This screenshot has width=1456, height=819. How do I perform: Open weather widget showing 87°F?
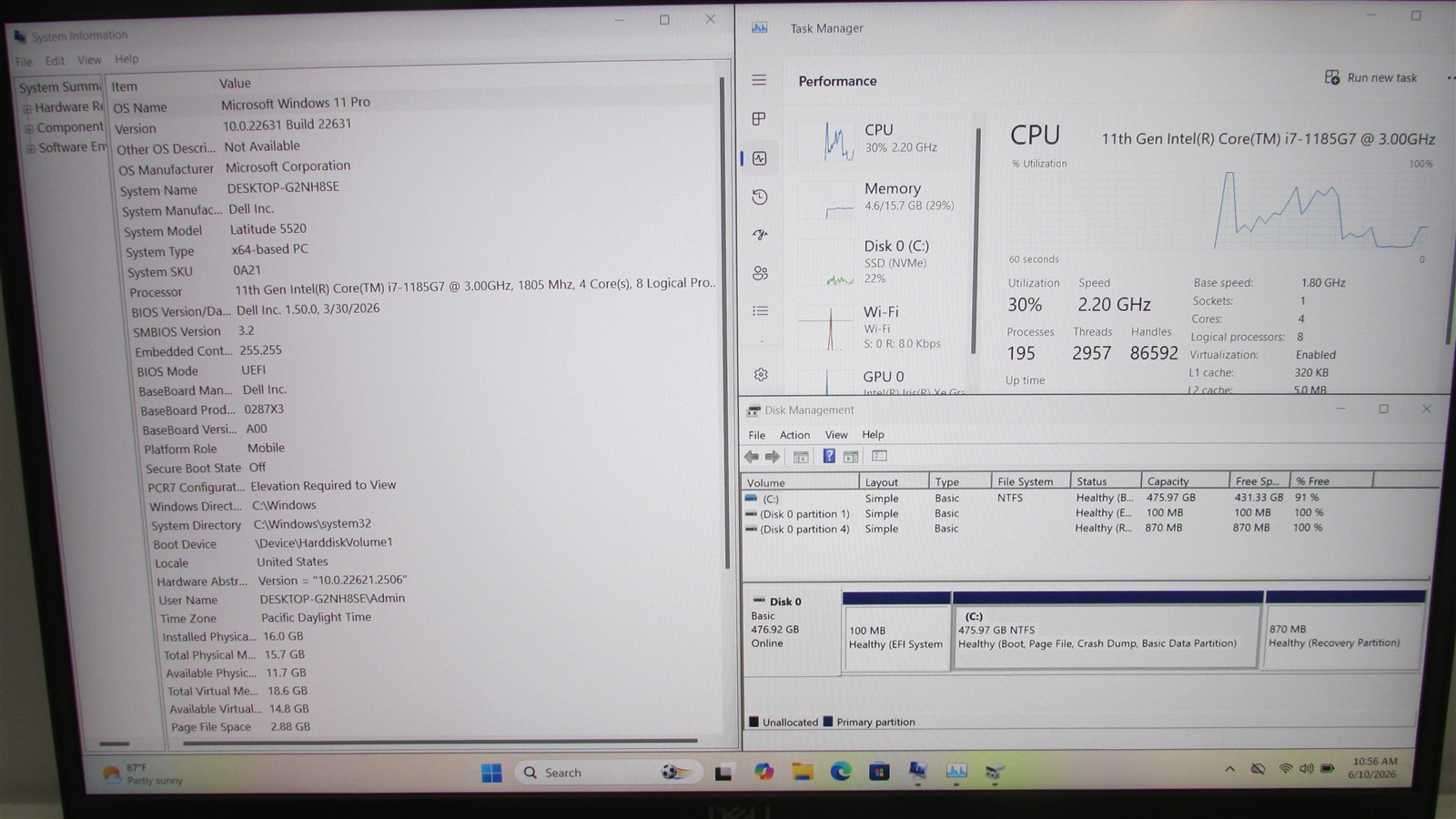144,774
